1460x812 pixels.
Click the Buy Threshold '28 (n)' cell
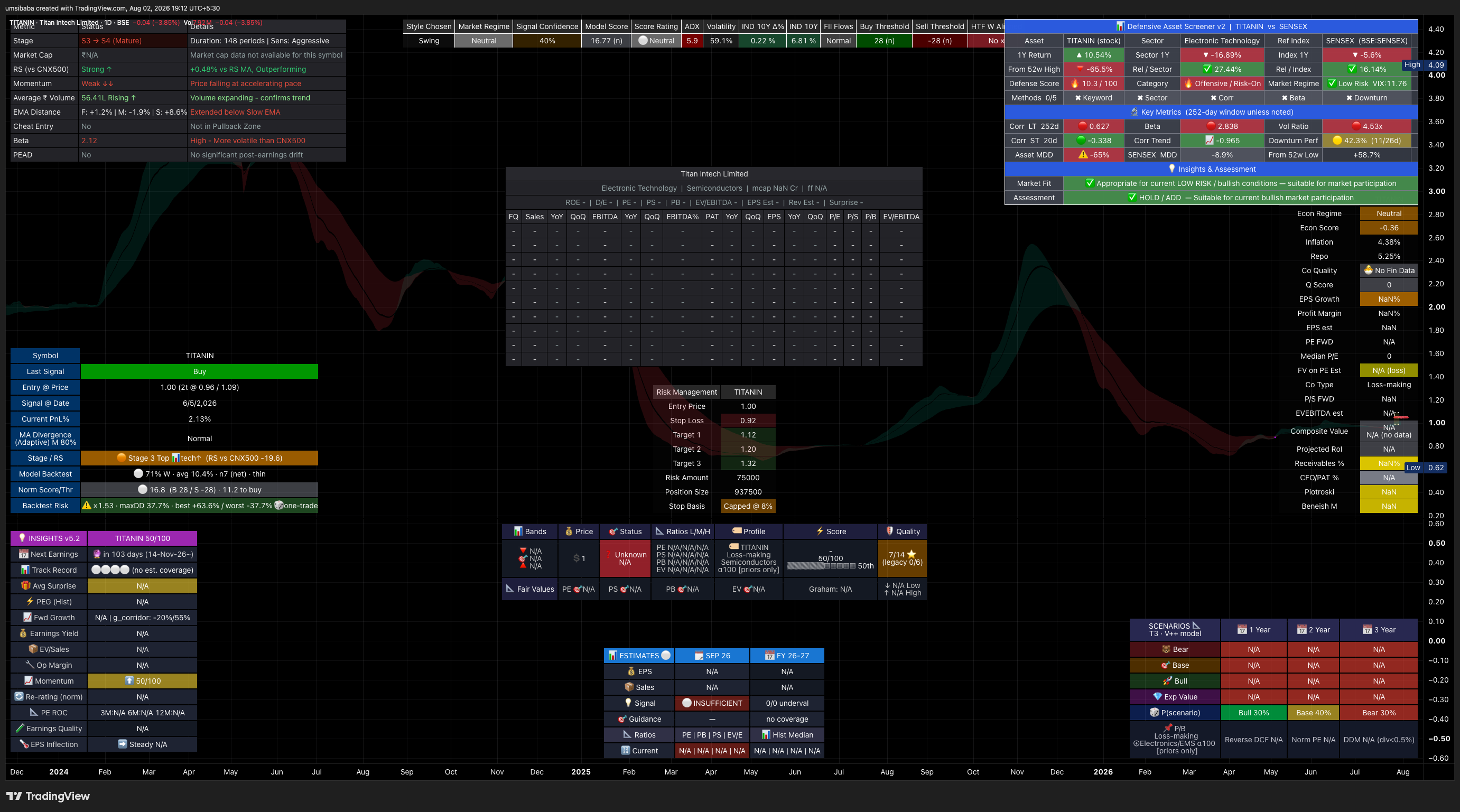884,41
